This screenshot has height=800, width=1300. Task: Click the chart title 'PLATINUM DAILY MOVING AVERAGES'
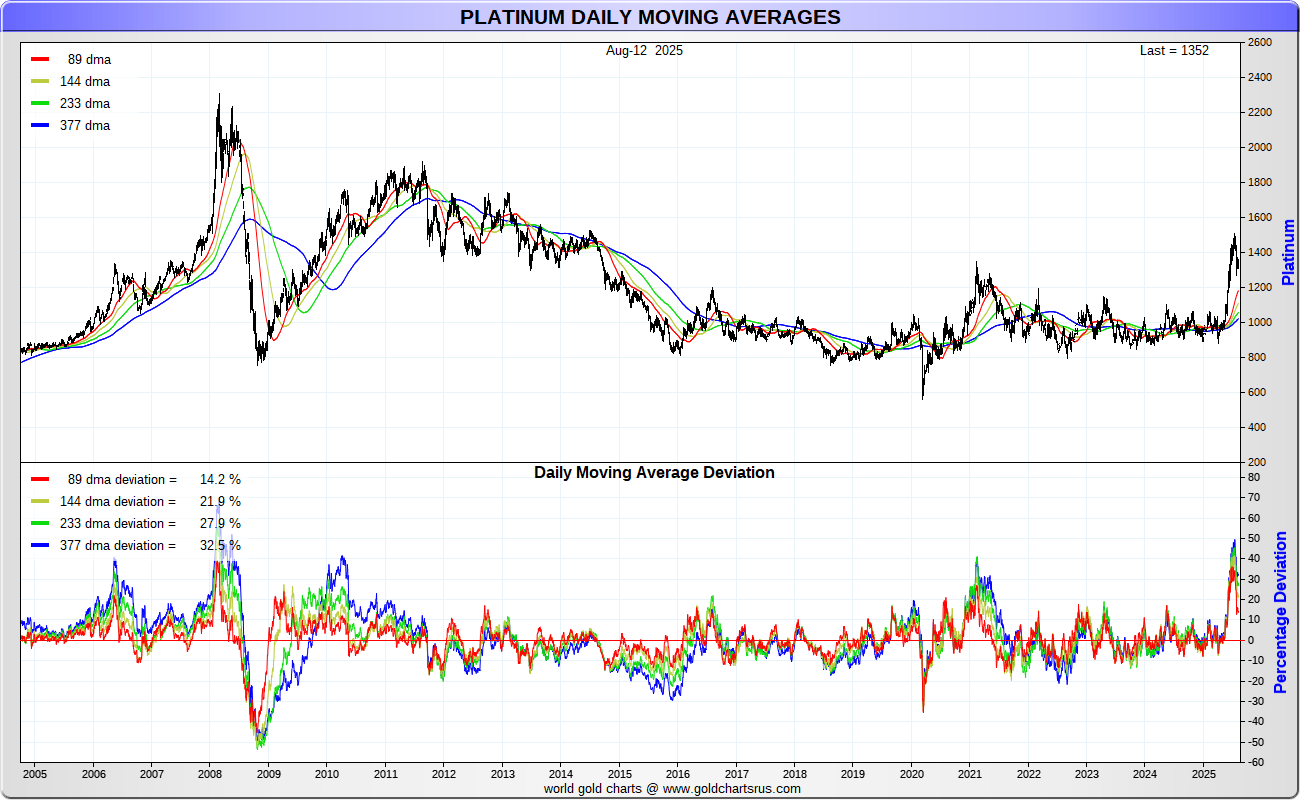pyautogui.click(x=650, y=17)
